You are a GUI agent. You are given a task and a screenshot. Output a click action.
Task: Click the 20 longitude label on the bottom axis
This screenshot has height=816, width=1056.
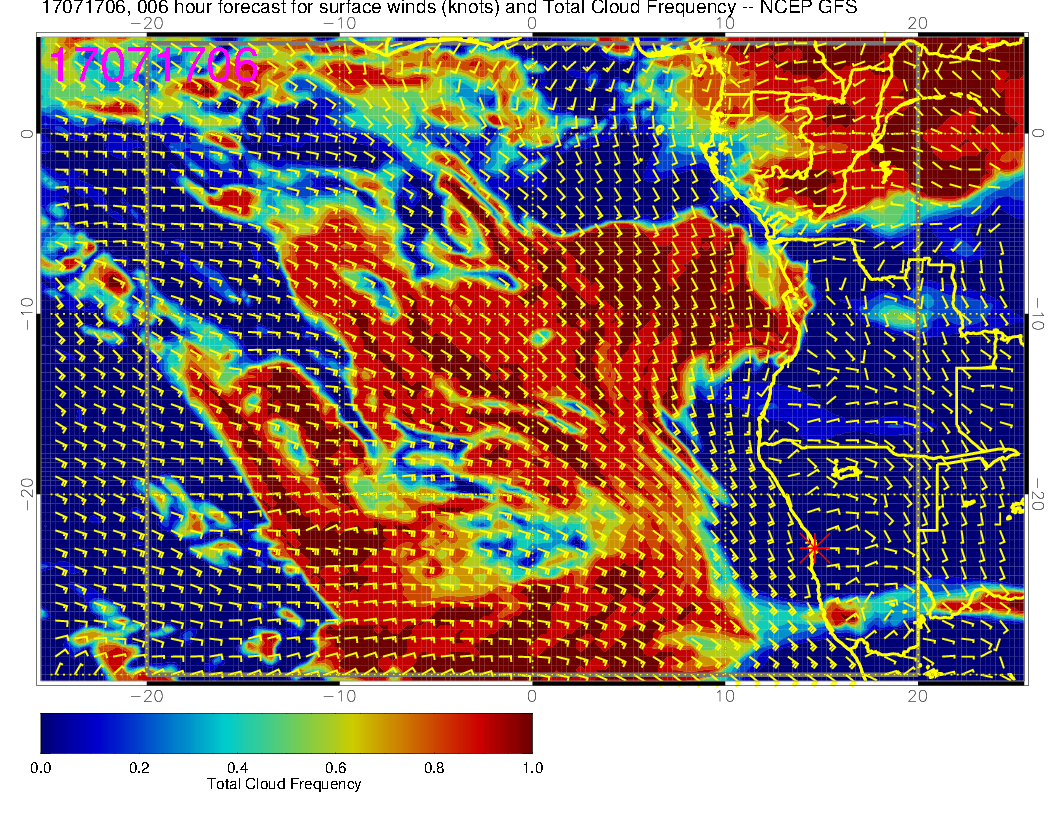pos(917,696)
